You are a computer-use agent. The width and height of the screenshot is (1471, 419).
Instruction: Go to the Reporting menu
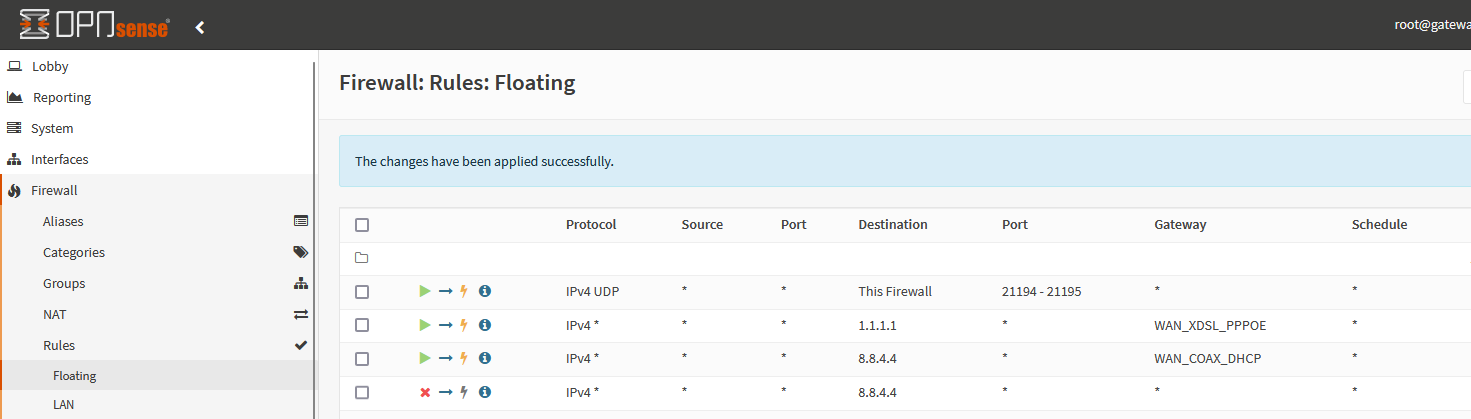tap(61, 97)
